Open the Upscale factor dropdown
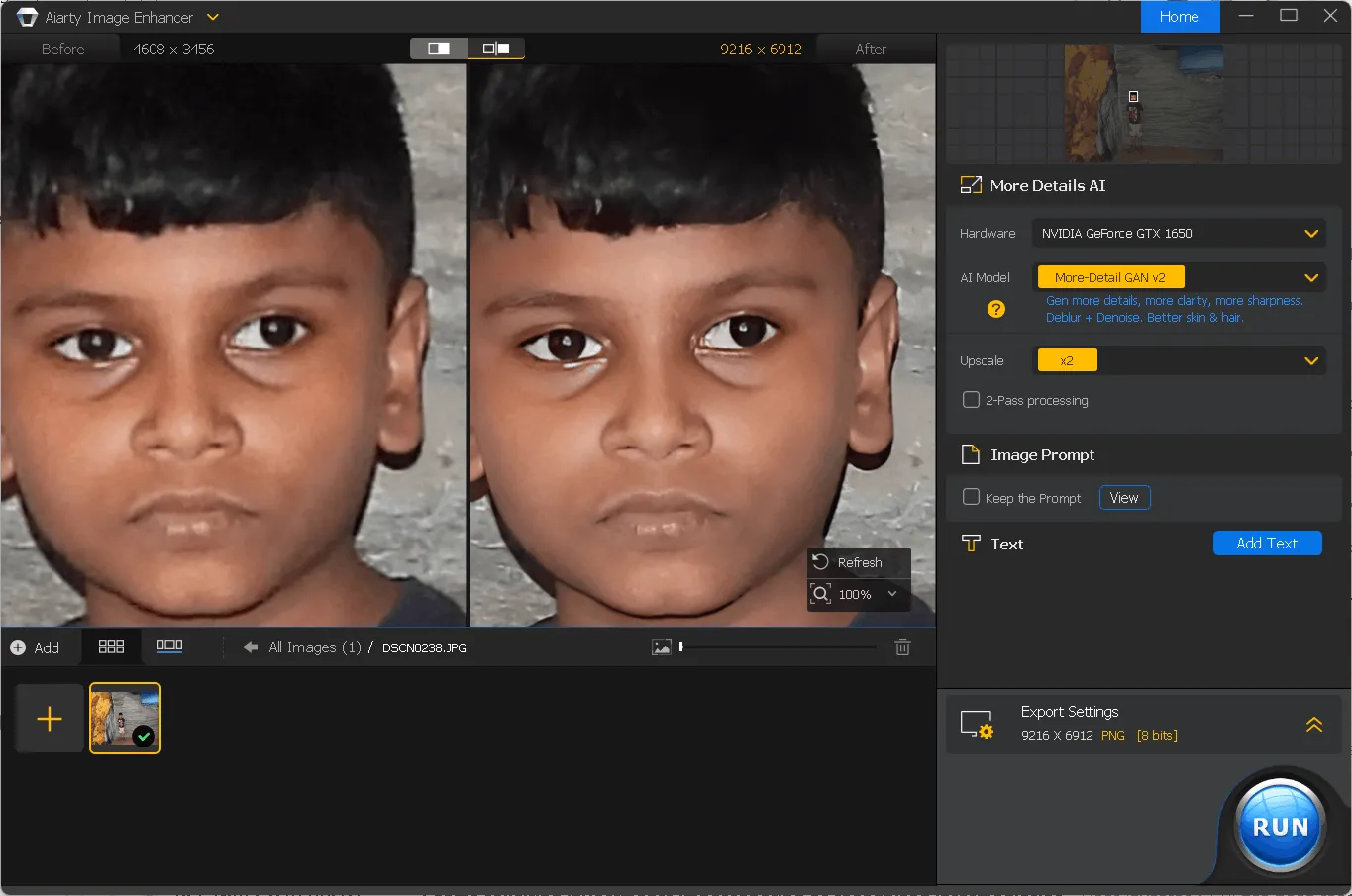Viewport: 1352px width, 896px height. [x=1310, y=361]
